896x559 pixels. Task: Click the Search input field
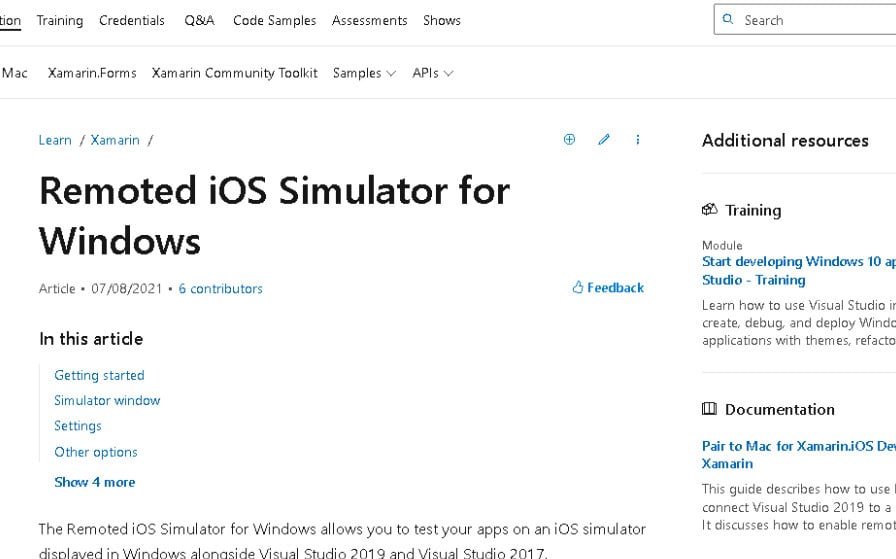(805, 19)
